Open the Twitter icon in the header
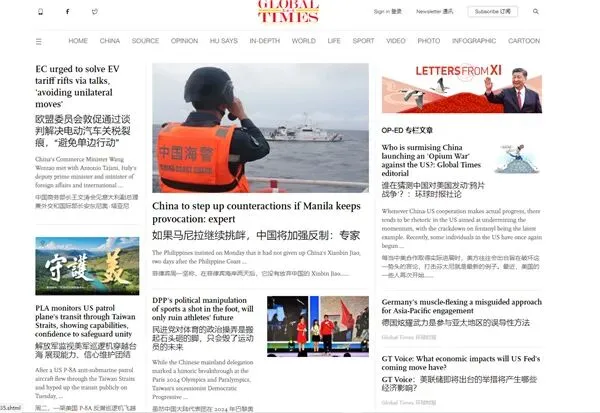 click(x=95, y=11)
